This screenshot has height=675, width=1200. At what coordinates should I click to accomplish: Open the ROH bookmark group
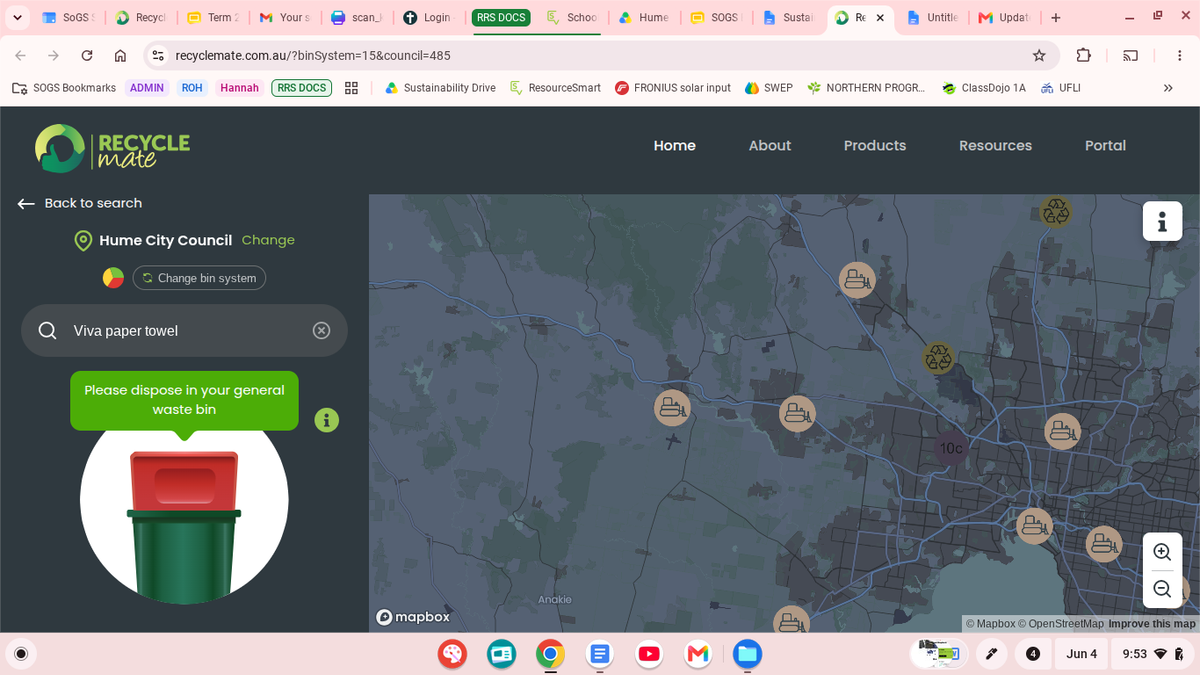[x=192, y=88]
